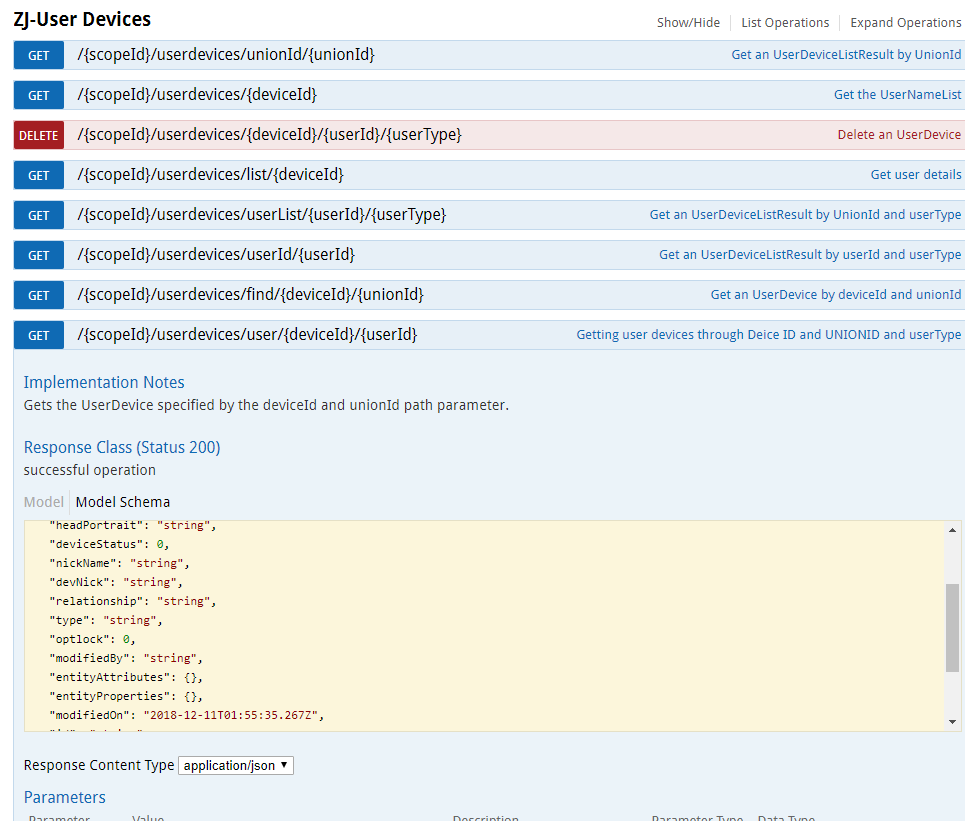Open /{scopeId}/userdevices/unionId/{unionId} path
Screen dimensions: 965x821
pyautogui.click(x=226, y=55)
